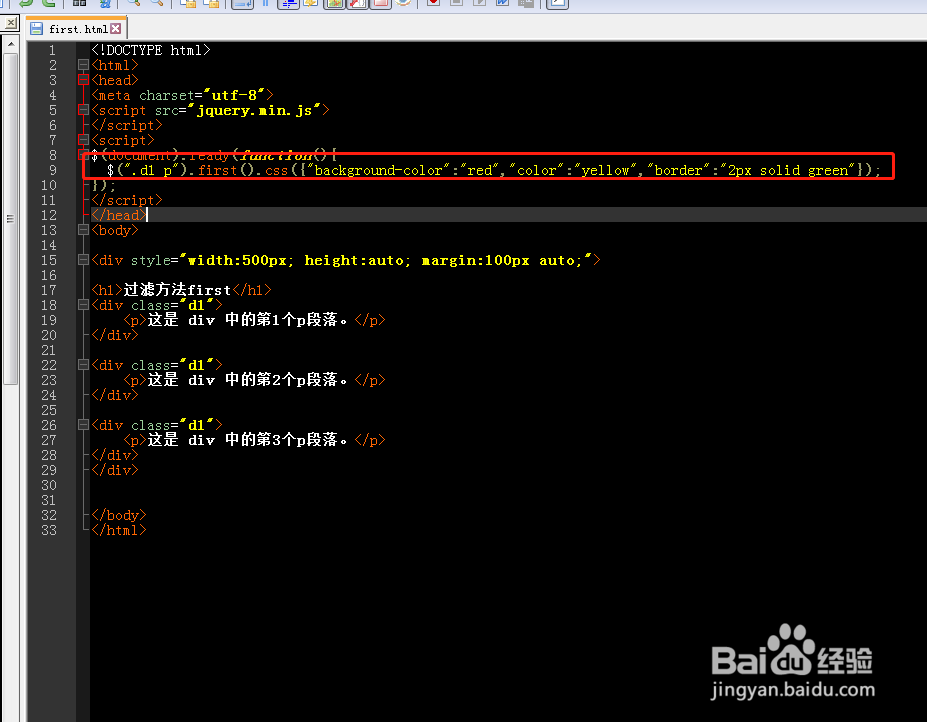The height and width of the screenshot is (722, 927).
Task: Collapse the jquery script fold marker on line 5
Action: click(x=83, y=110)
